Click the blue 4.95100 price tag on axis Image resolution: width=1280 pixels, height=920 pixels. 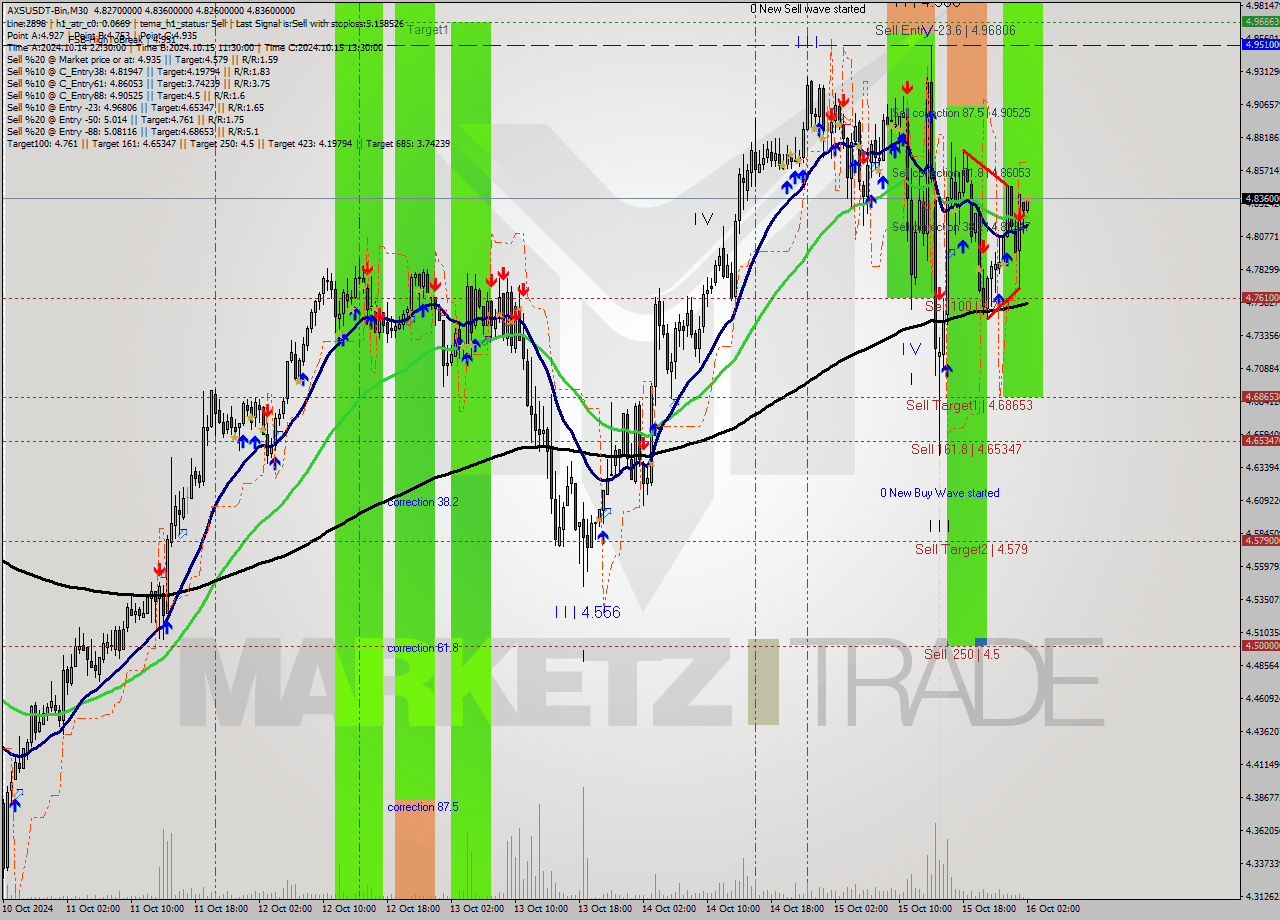click(1261, 44)
